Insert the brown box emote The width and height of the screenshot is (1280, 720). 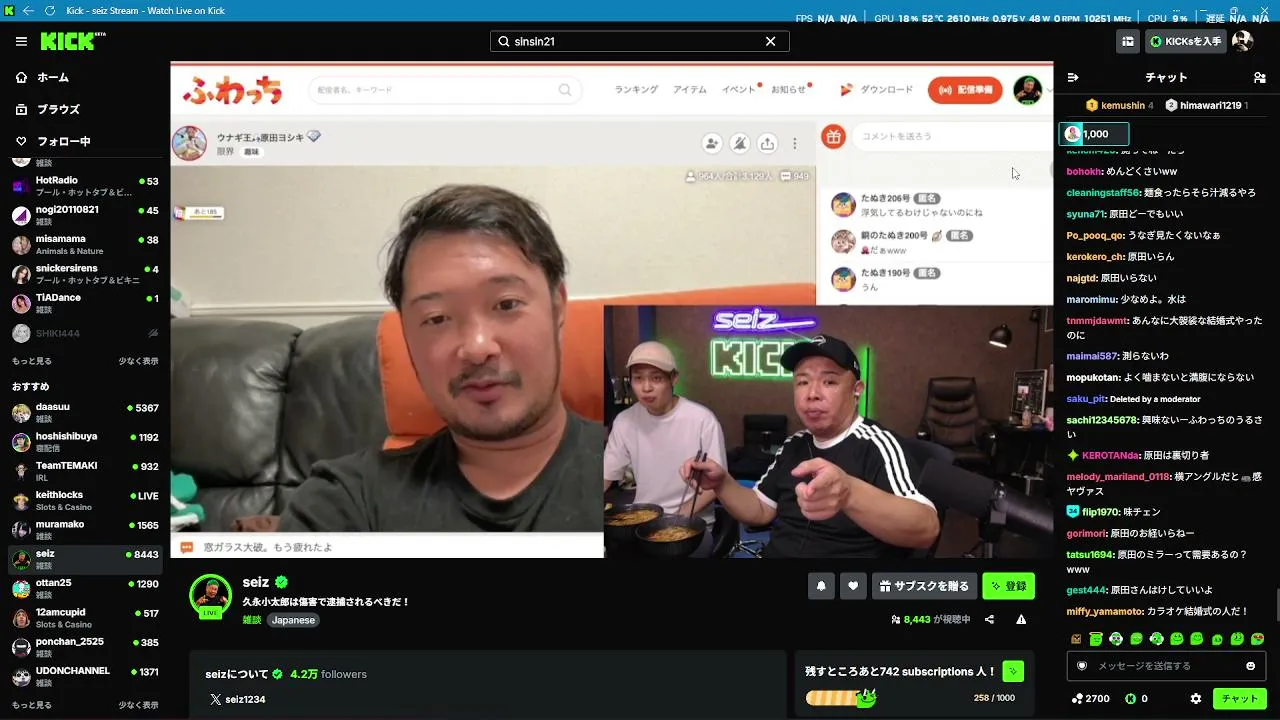pyautogui.click(x=1076, y=639)
